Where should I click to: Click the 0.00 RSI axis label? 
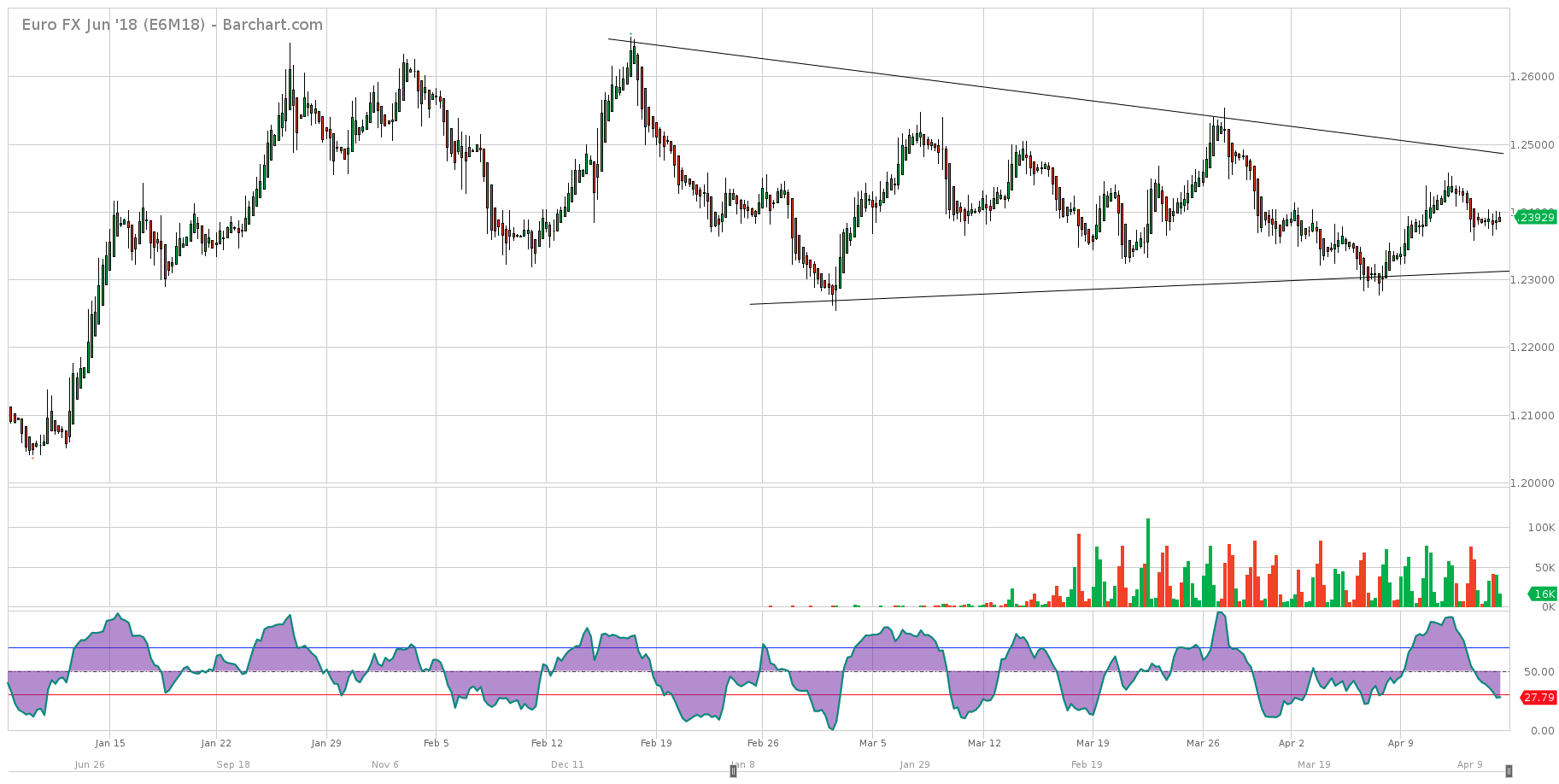click(x=1542, y=731)
